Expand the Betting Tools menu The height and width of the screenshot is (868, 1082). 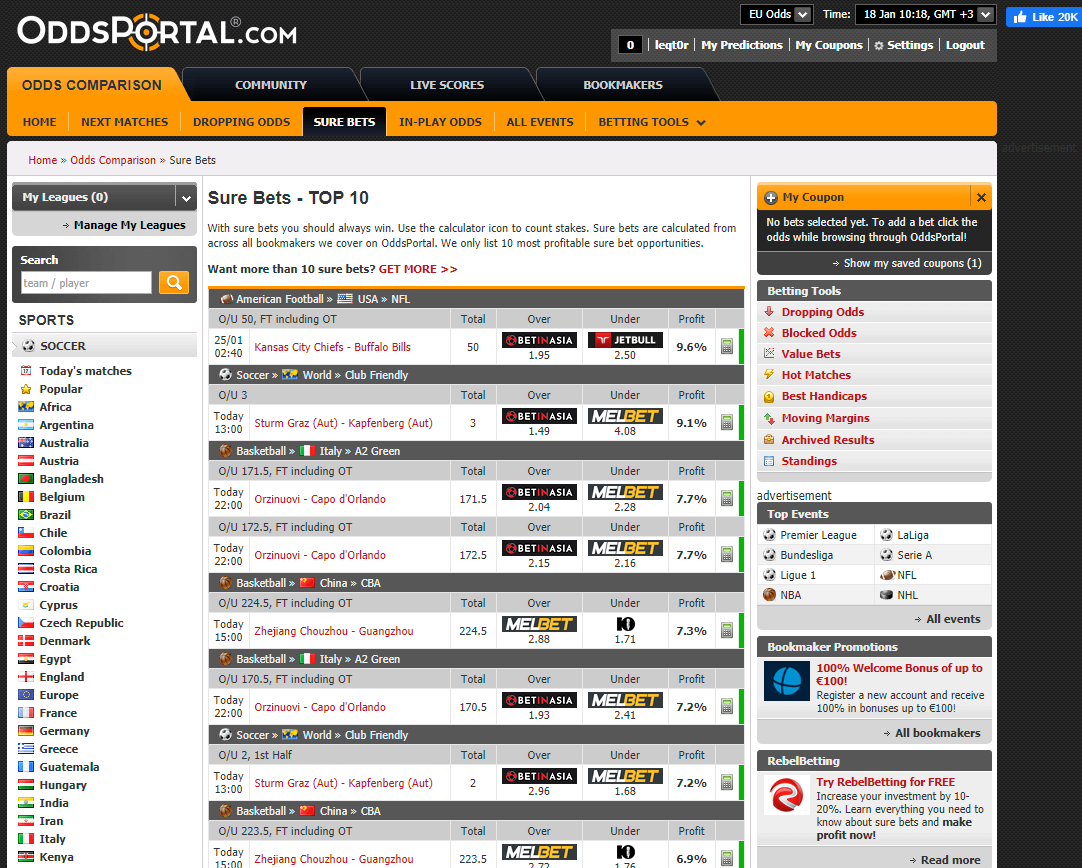[652, 122]
